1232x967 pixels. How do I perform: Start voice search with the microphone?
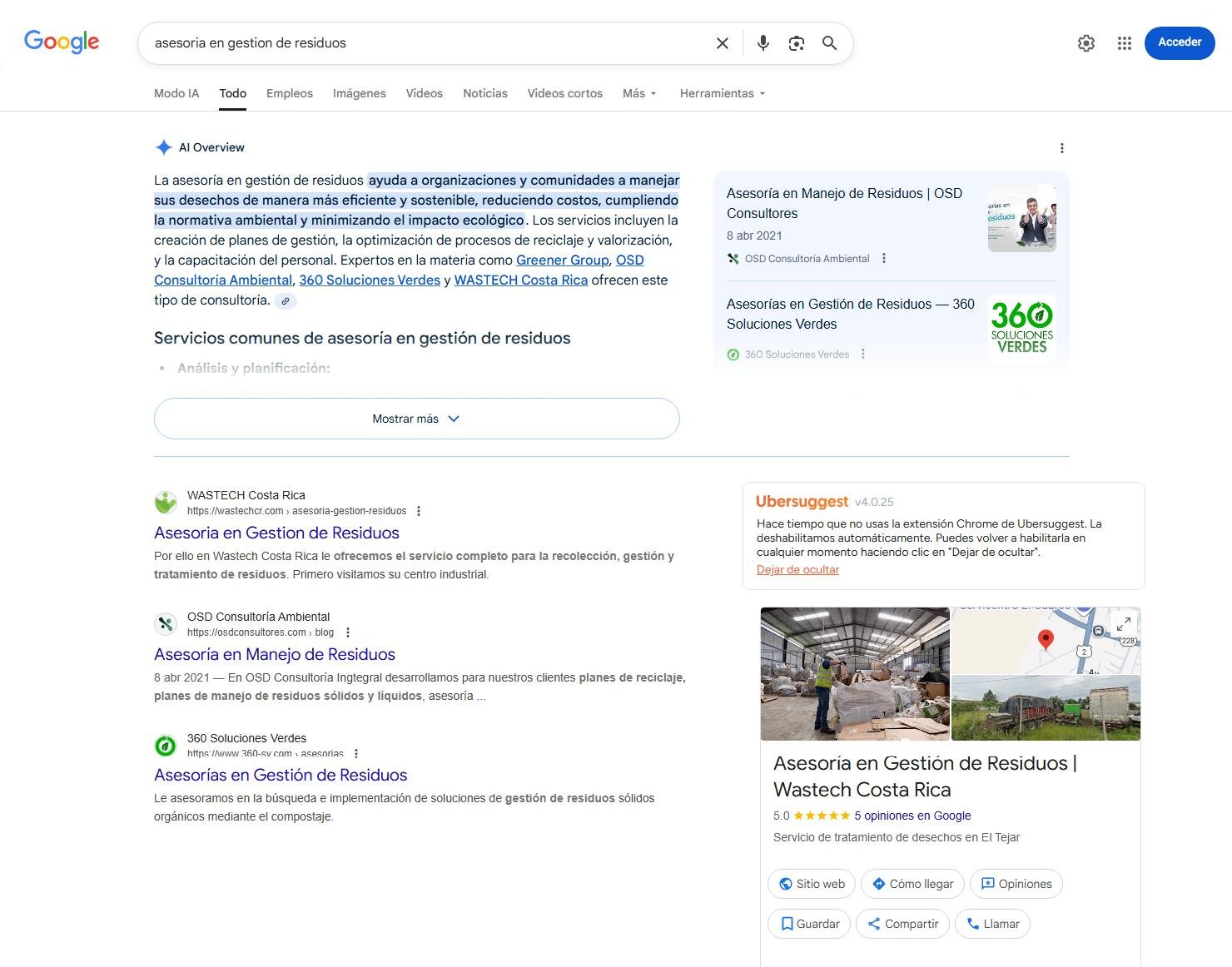(763, 43)
